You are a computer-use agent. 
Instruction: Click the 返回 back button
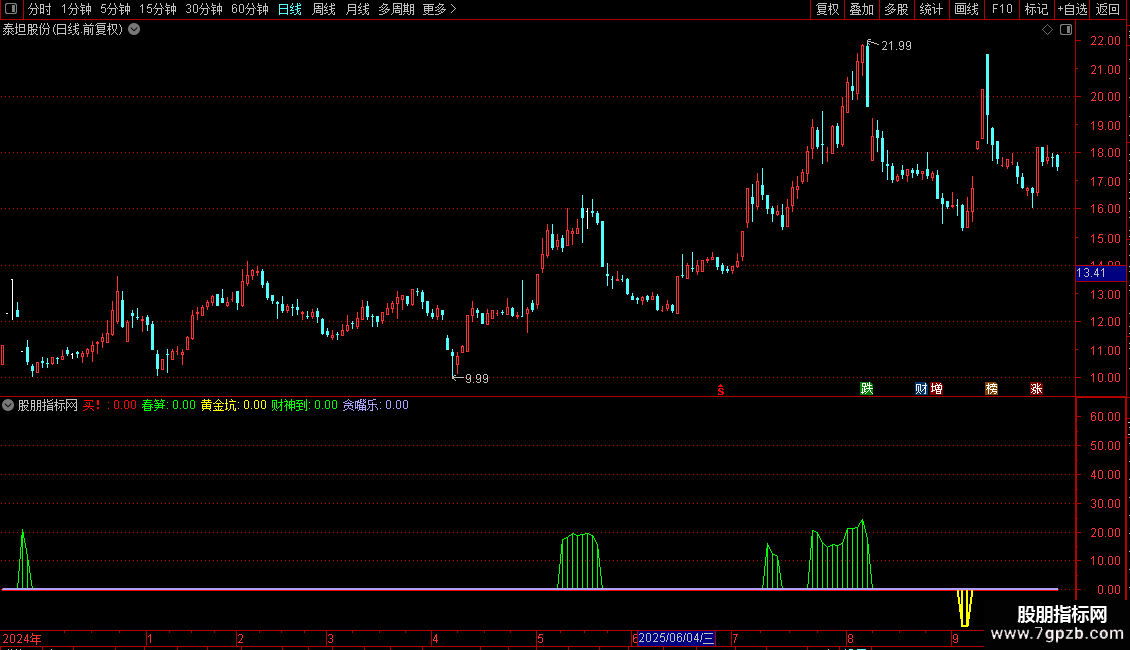tap(1108, 9)
